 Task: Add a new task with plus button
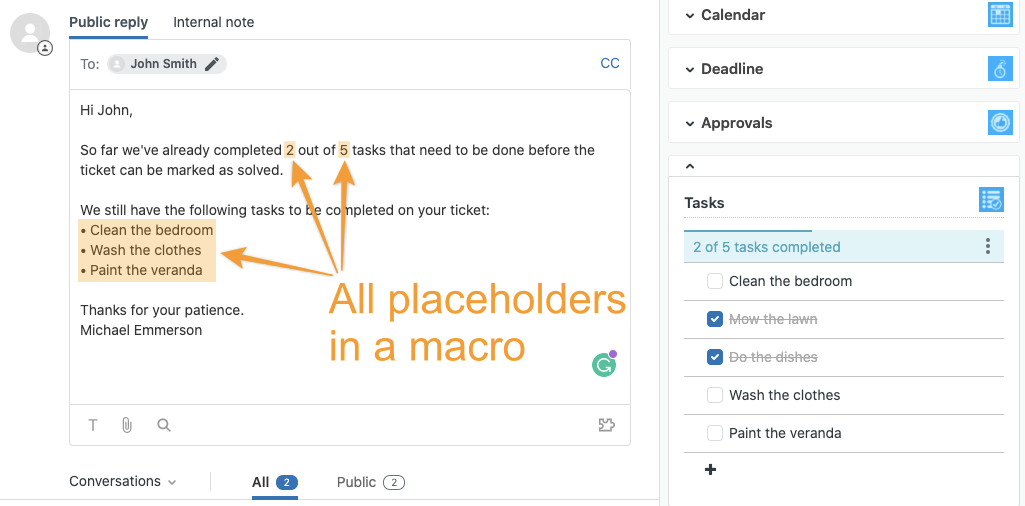(x=711, y=469)
